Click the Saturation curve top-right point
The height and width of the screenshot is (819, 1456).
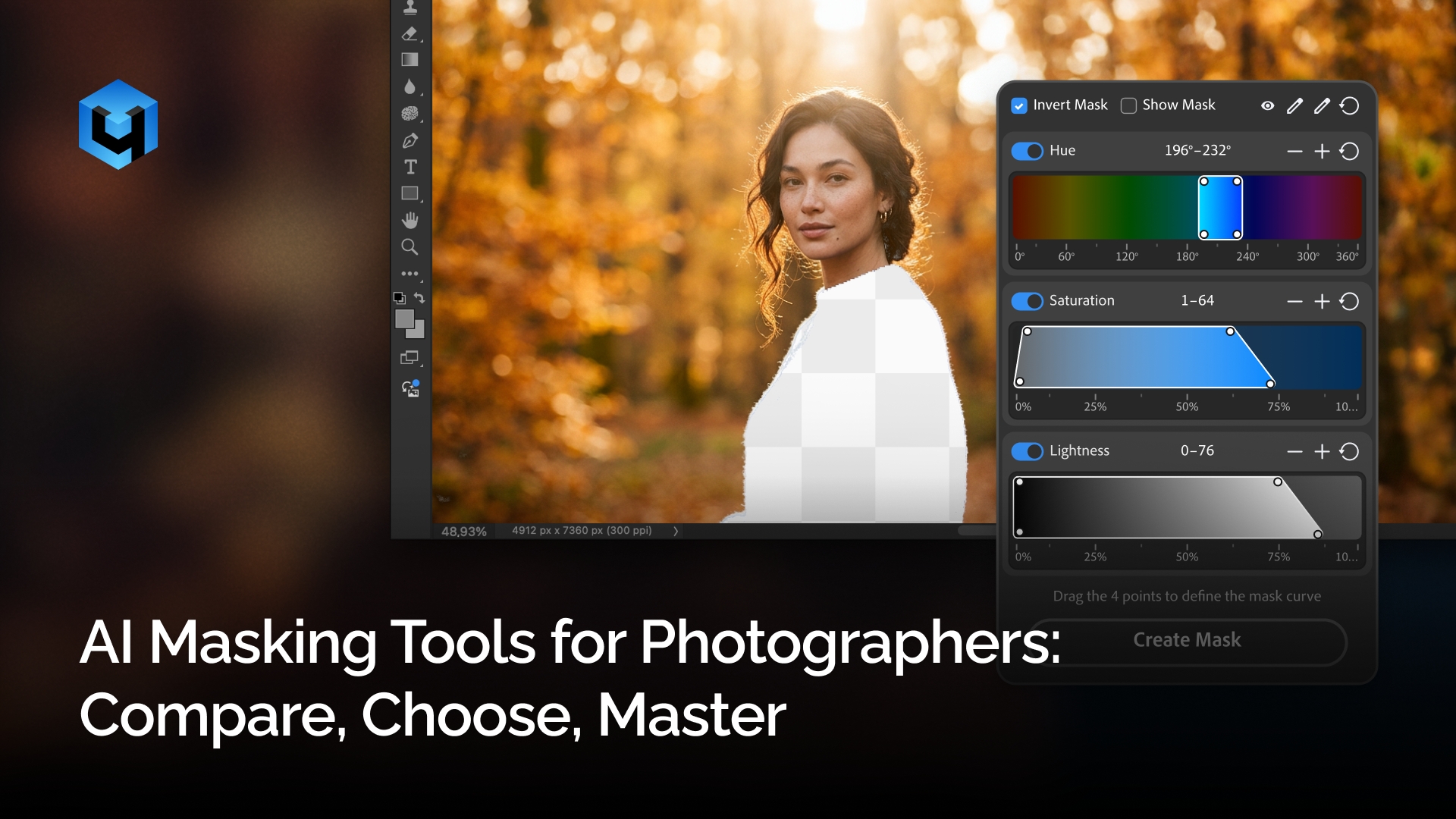(1230, 331)
